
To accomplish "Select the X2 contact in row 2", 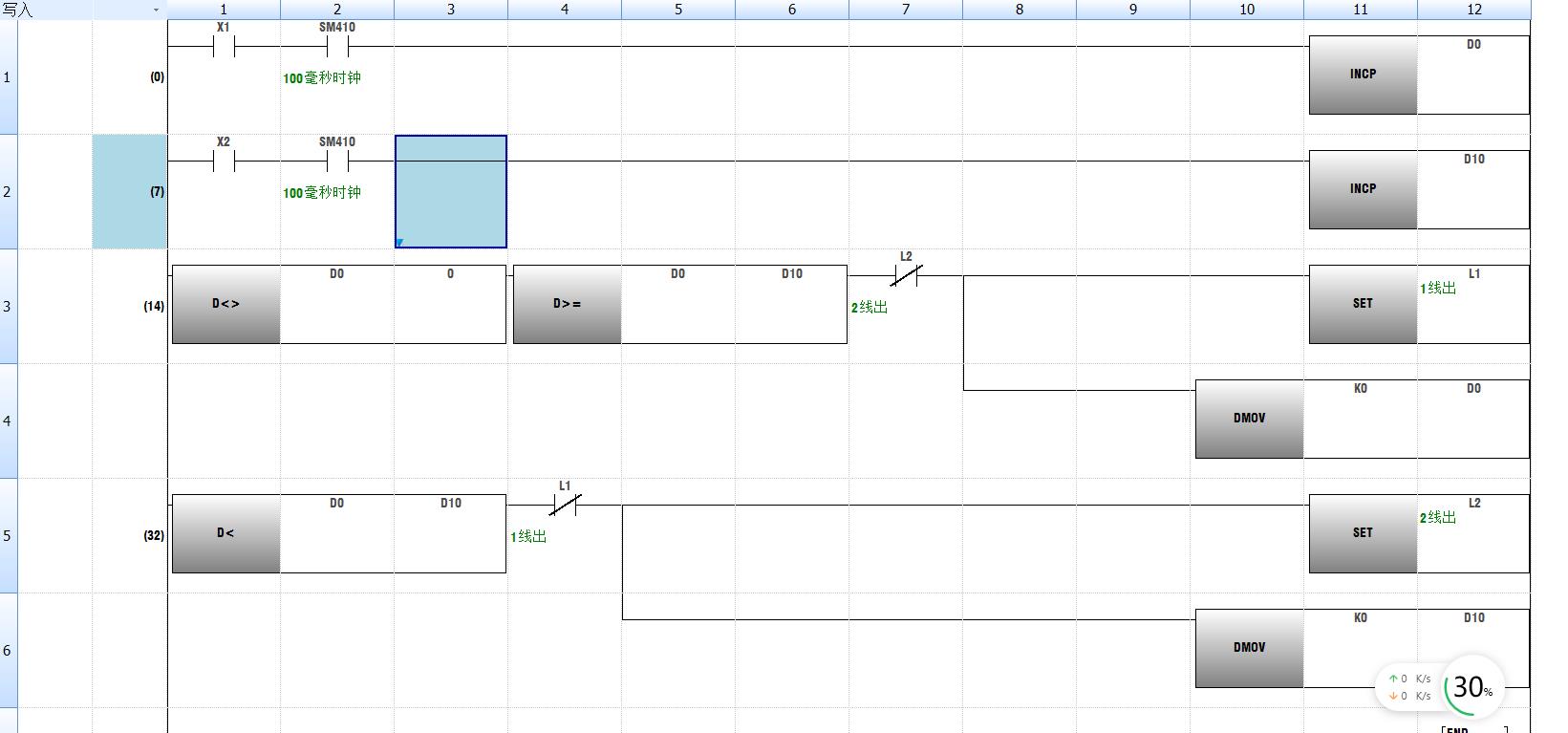I will pyautogui.click(x=224, y=162).
